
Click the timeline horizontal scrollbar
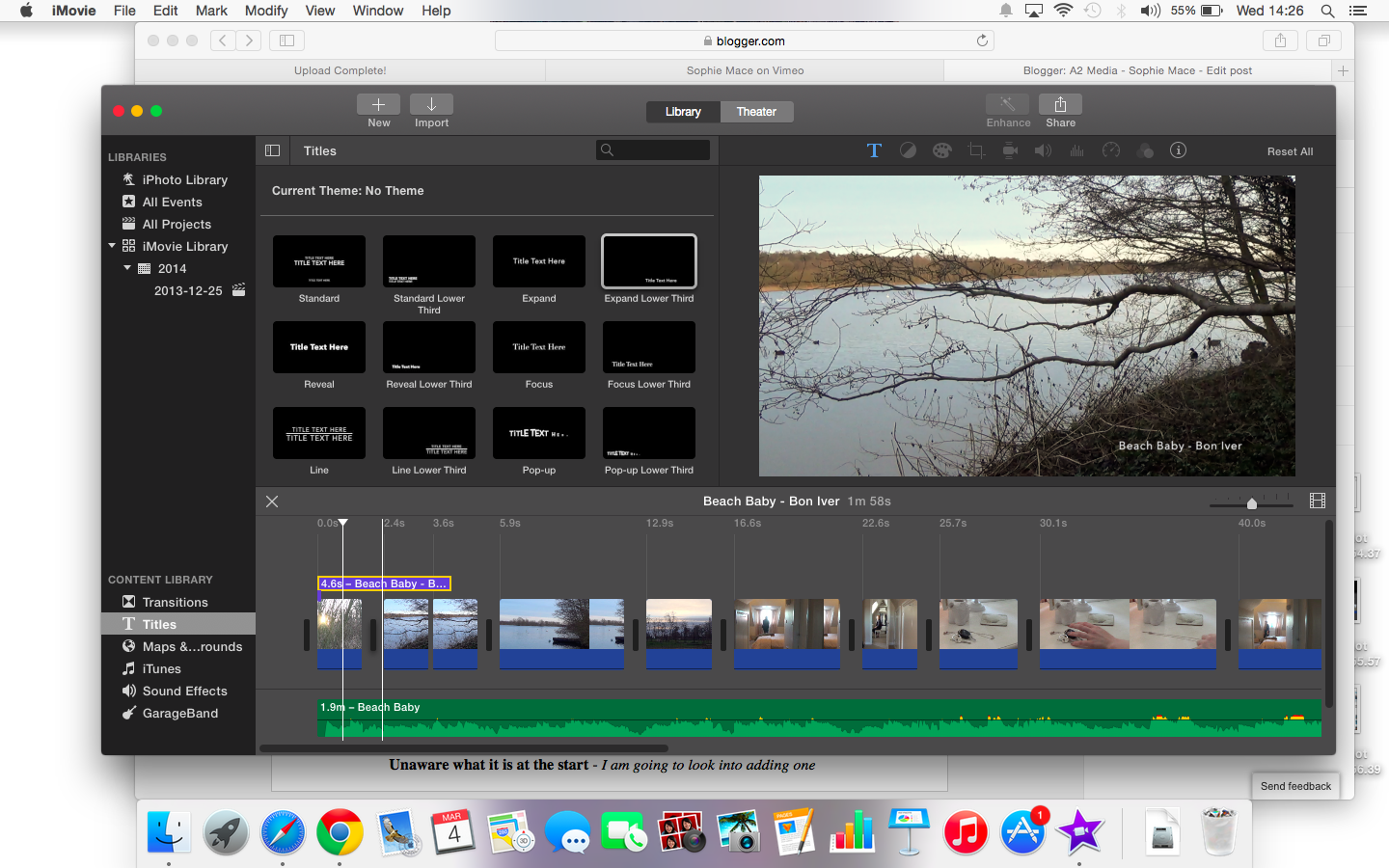pos(464,747)
